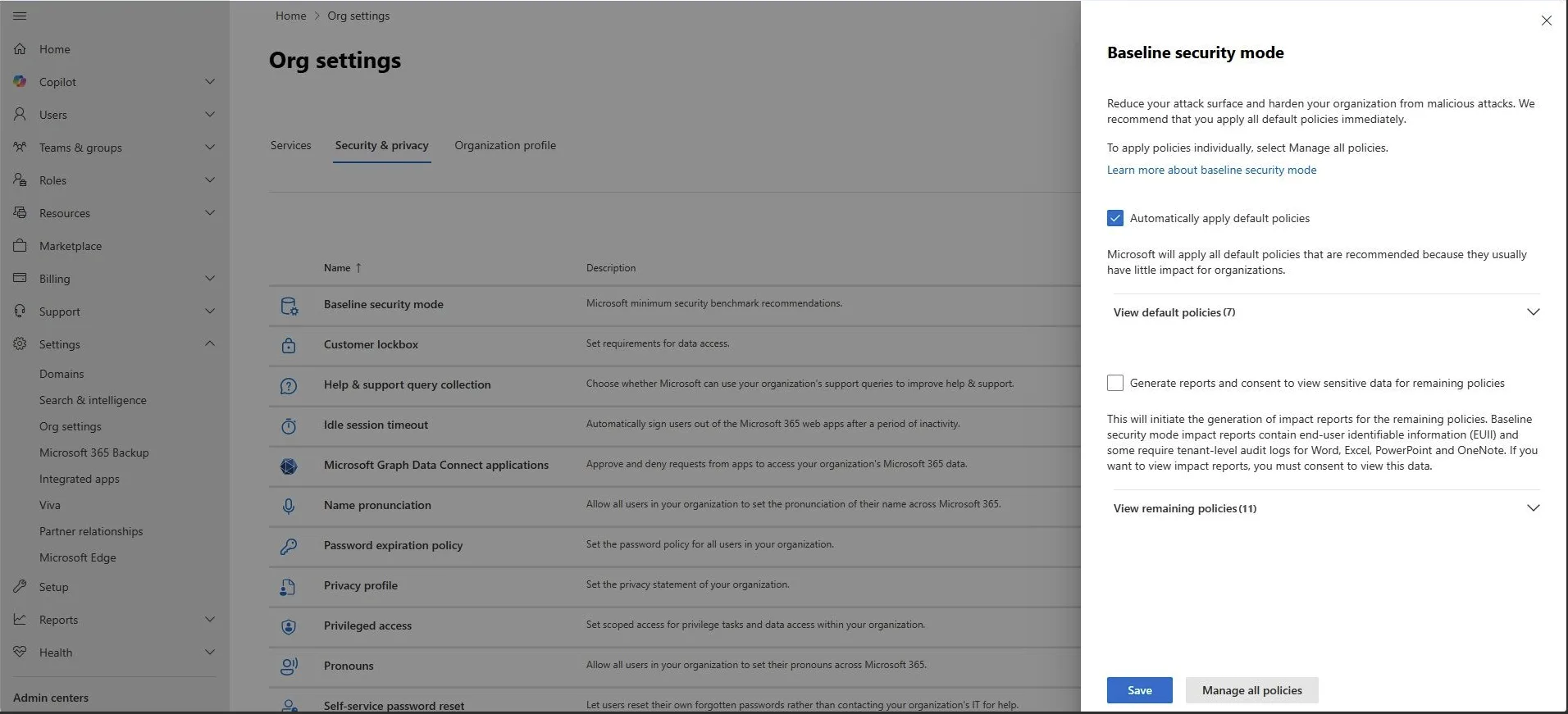Viewport: 1568px width, 714px height.
Task: Open Learn more about baseline security mode
Action: 1211,170
